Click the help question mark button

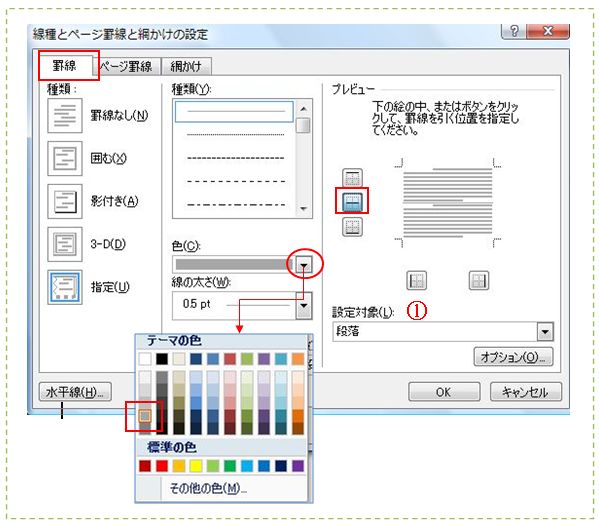pos(514,31)
